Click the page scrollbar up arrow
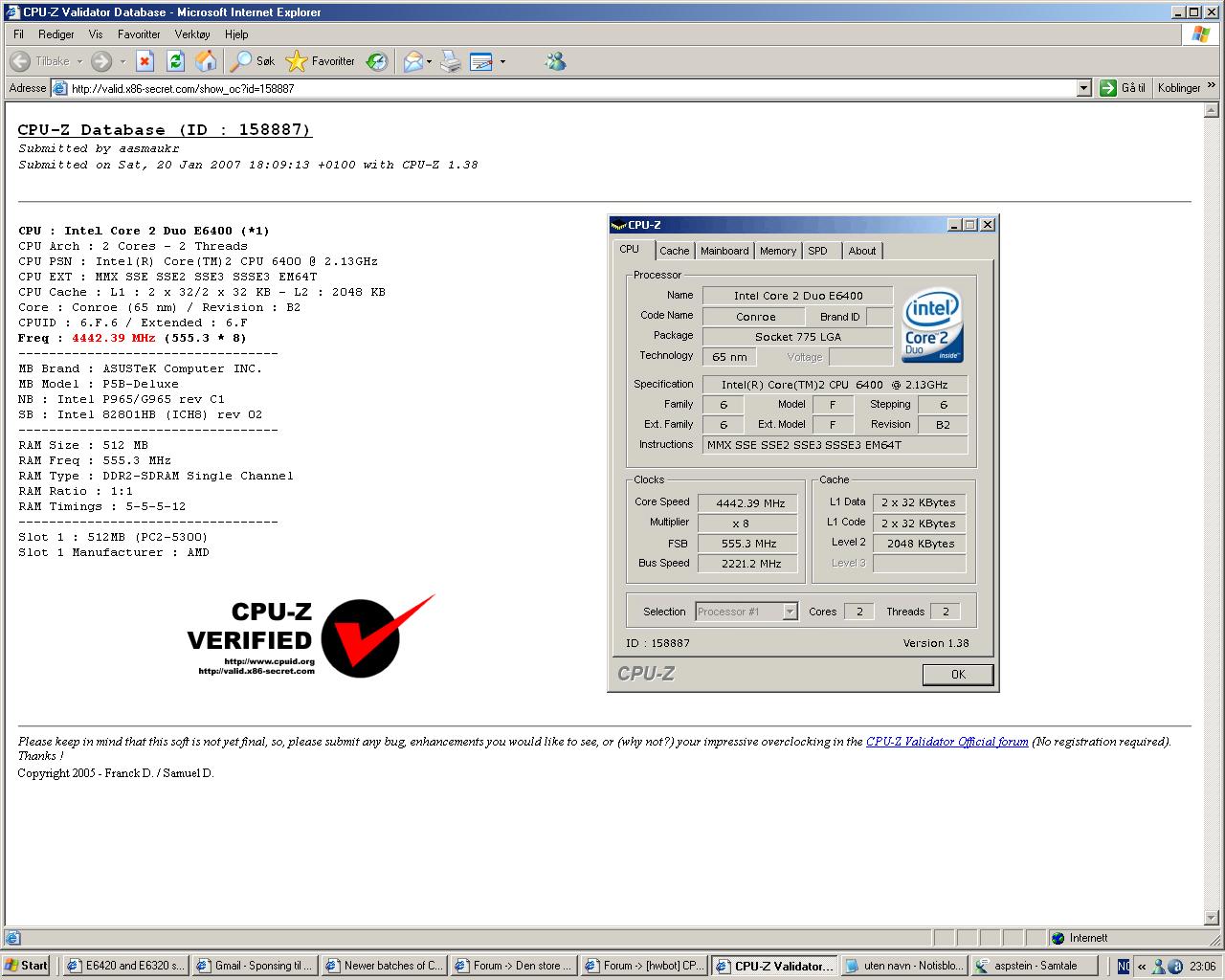The height and width of the screenshot is (980, 1225). (1210, 109)
